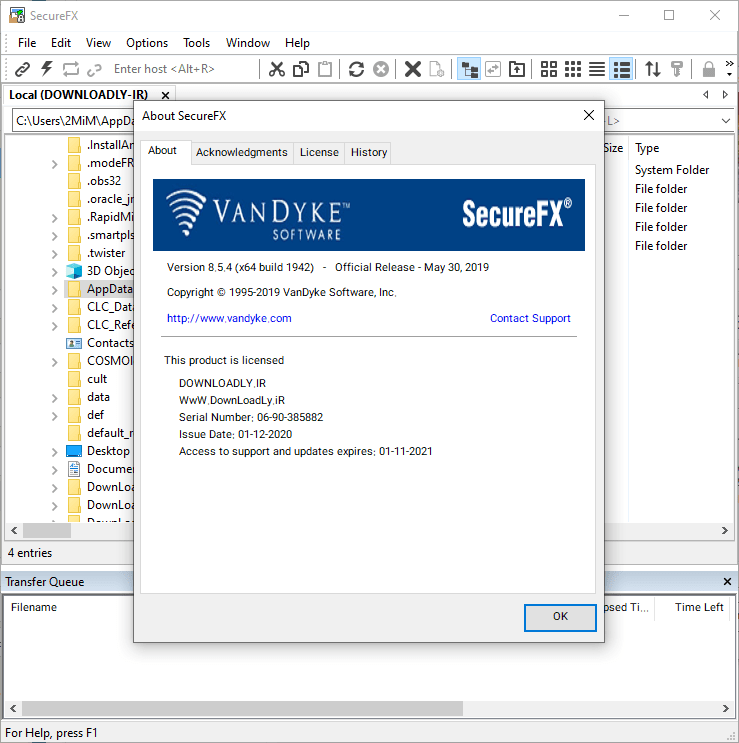Expand the Desktop tree node

pos(55,451)
